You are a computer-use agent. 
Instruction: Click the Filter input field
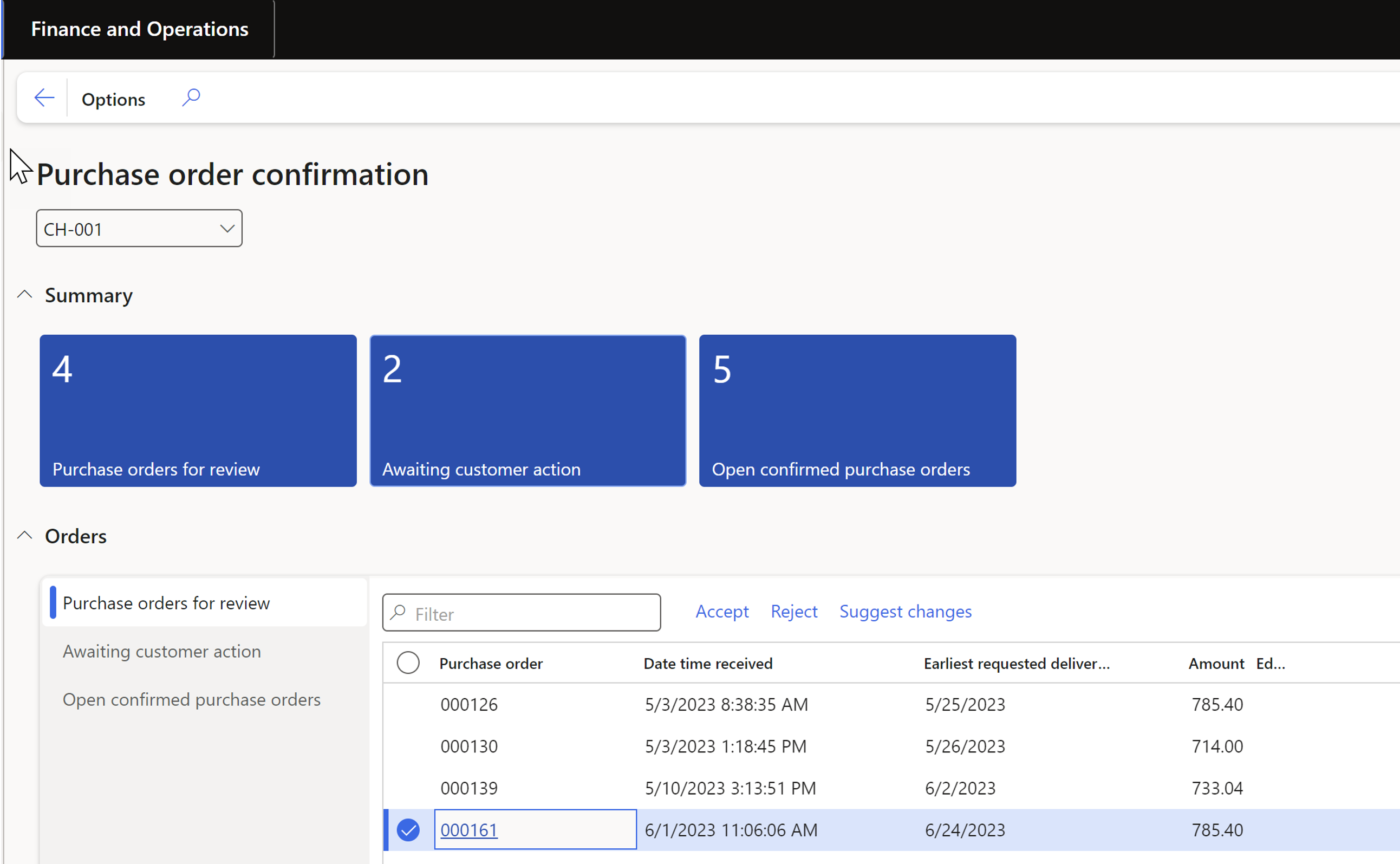522,613
